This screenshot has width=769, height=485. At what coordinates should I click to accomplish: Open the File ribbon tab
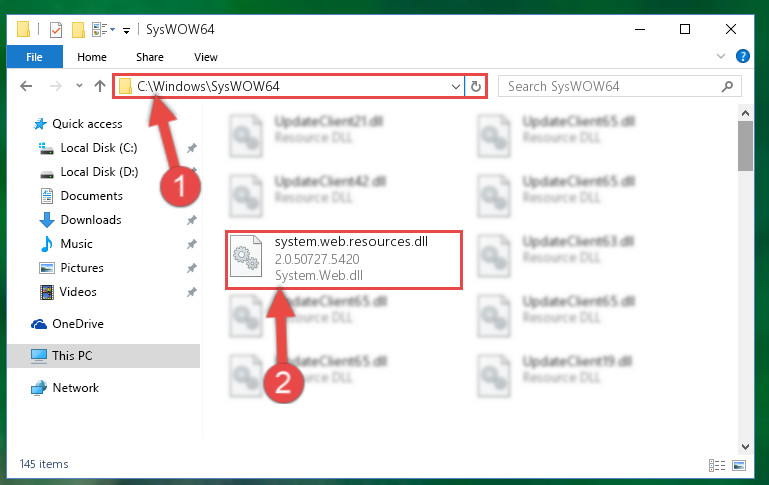tap(34, 57)
